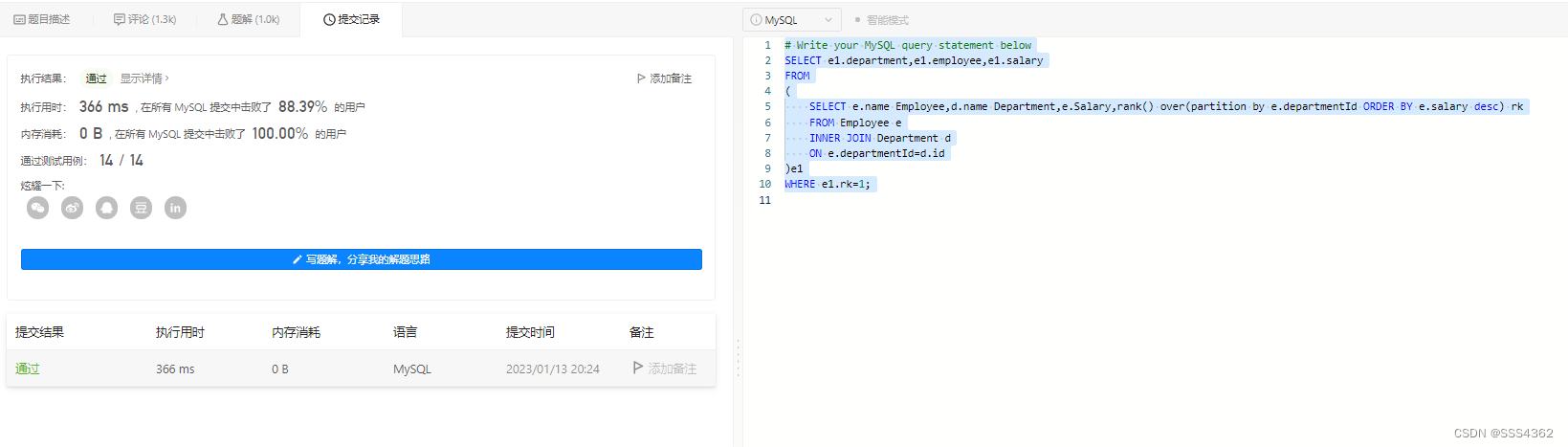Click the rank() over subquery line 5
The image size is (1568, 447).
pyautogui.click(x=1166, y=106)
